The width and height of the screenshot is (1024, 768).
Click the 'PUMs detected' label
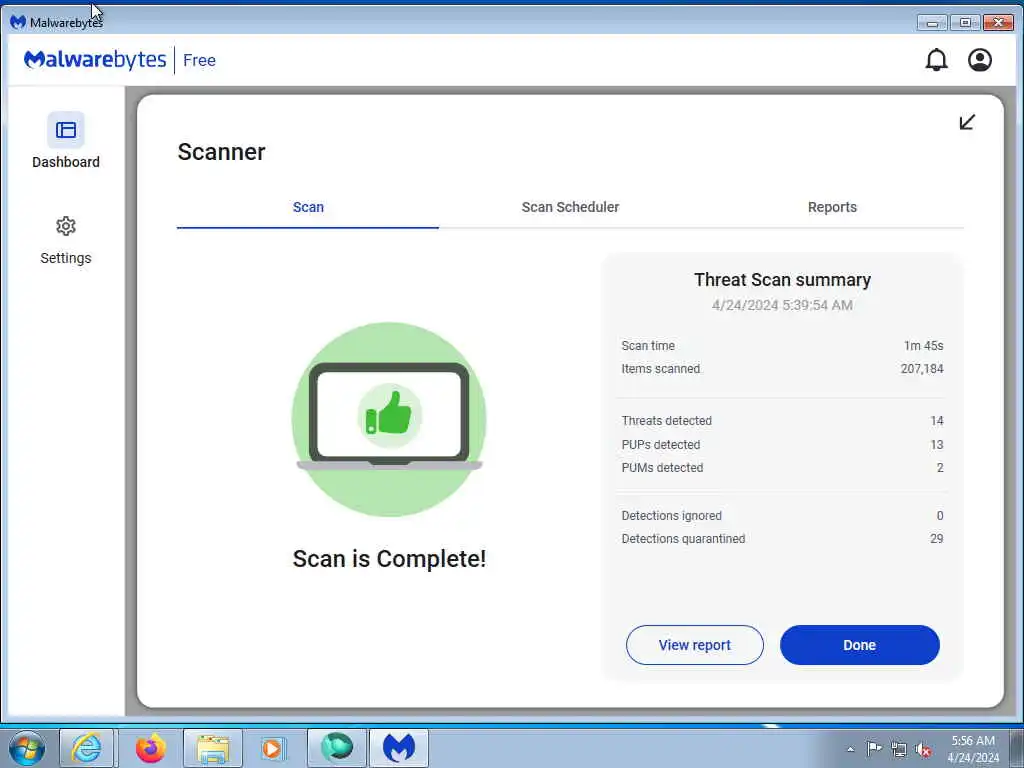662,468
